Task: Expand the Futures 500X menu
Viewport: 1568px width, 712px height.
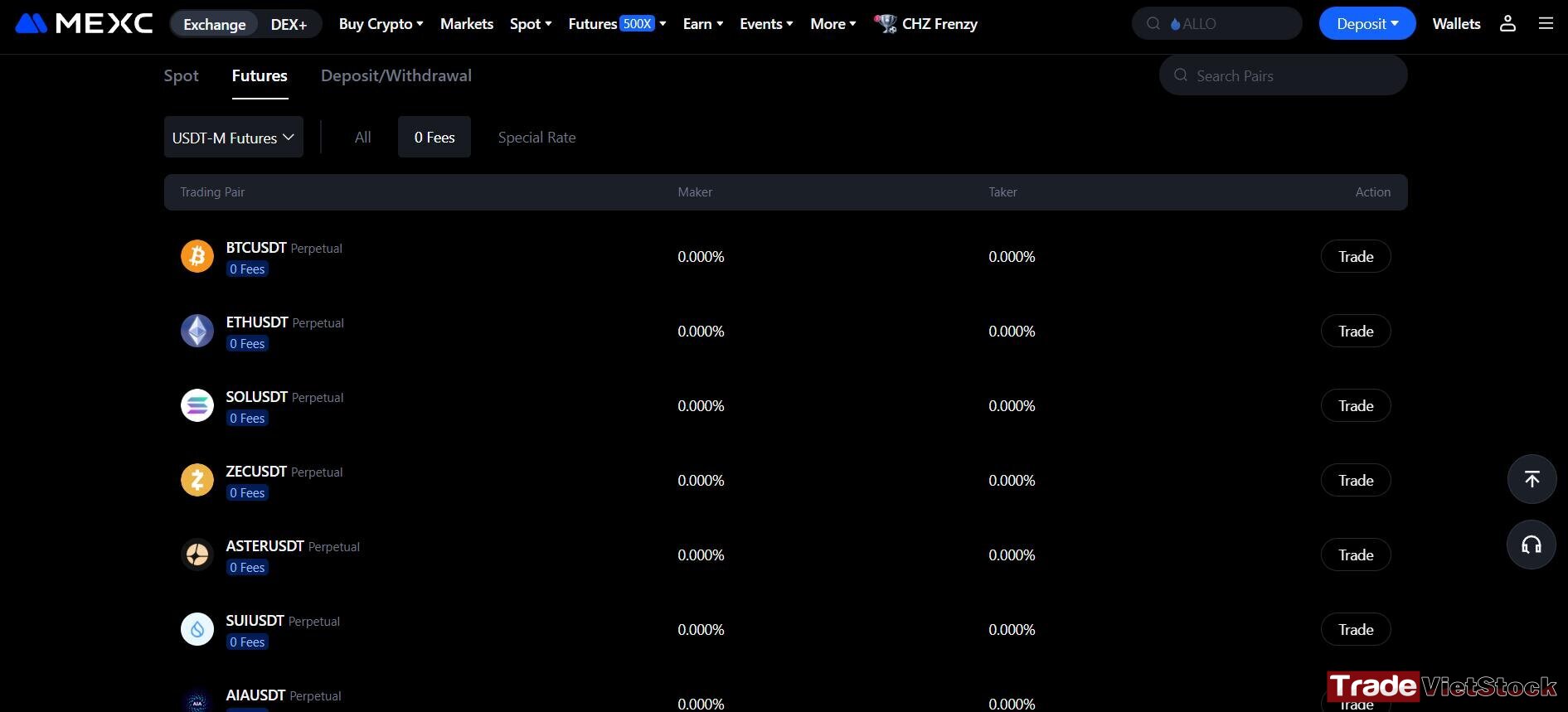Action: pyautogui.click(x=617, y=24)
